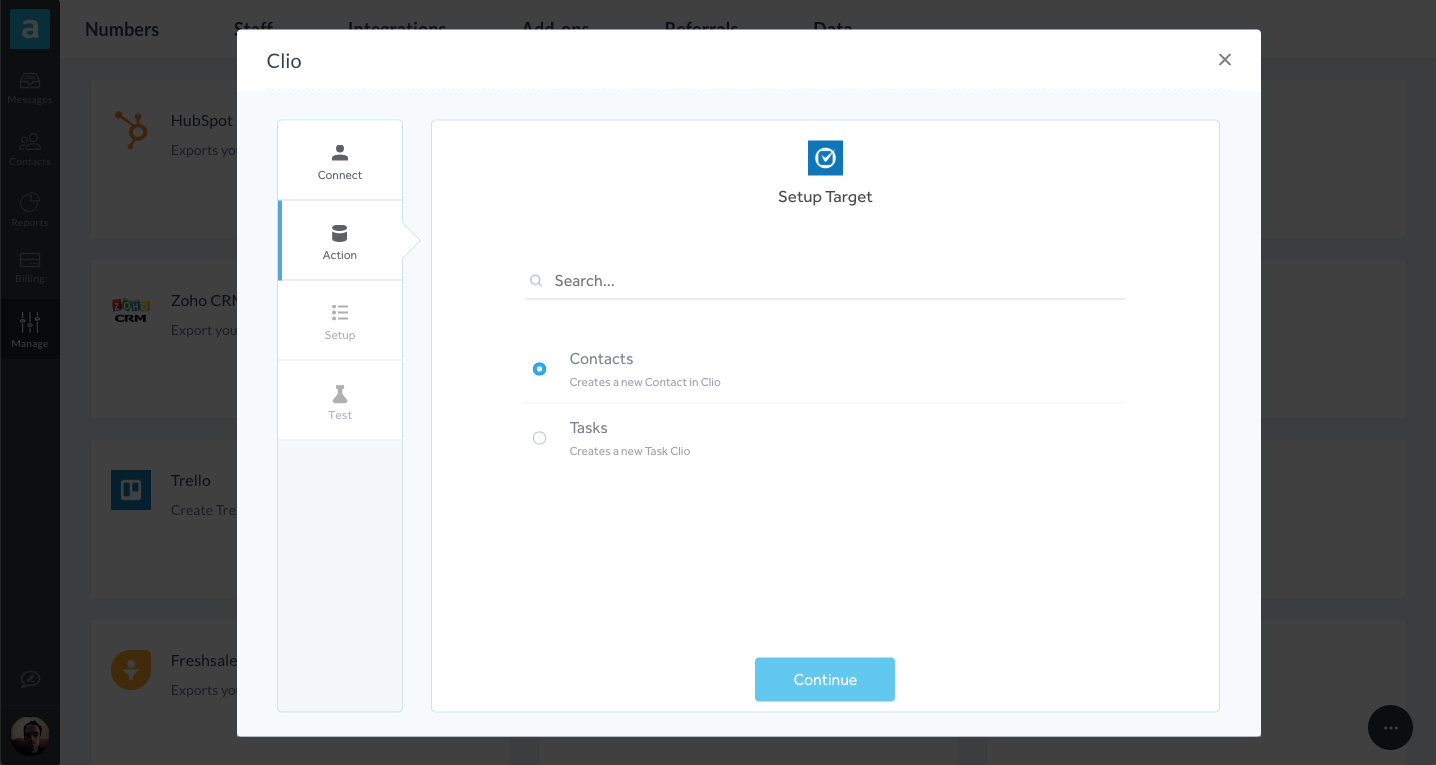Open the Setup step tab
Screen dimensions: 1436x765
tap(340, 321)
